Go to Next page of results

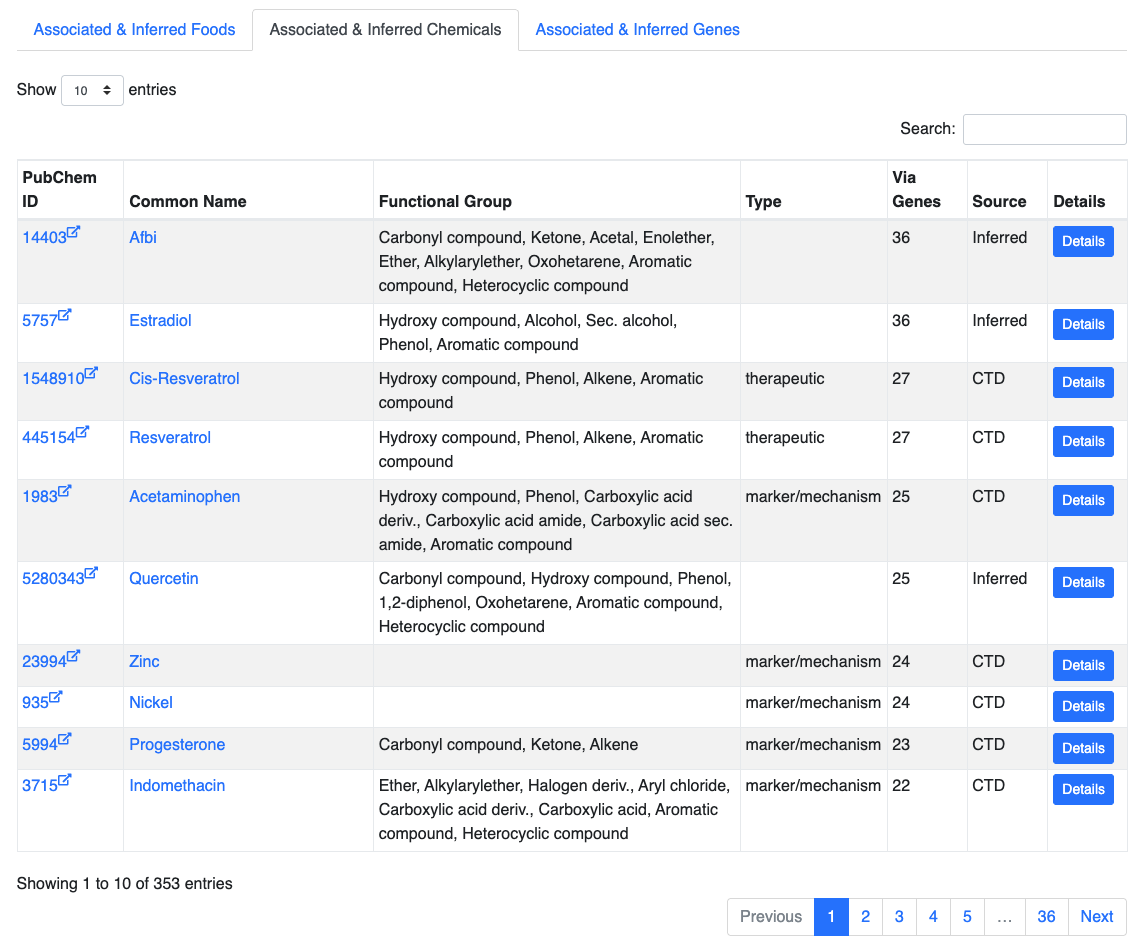click(1097, 917)
